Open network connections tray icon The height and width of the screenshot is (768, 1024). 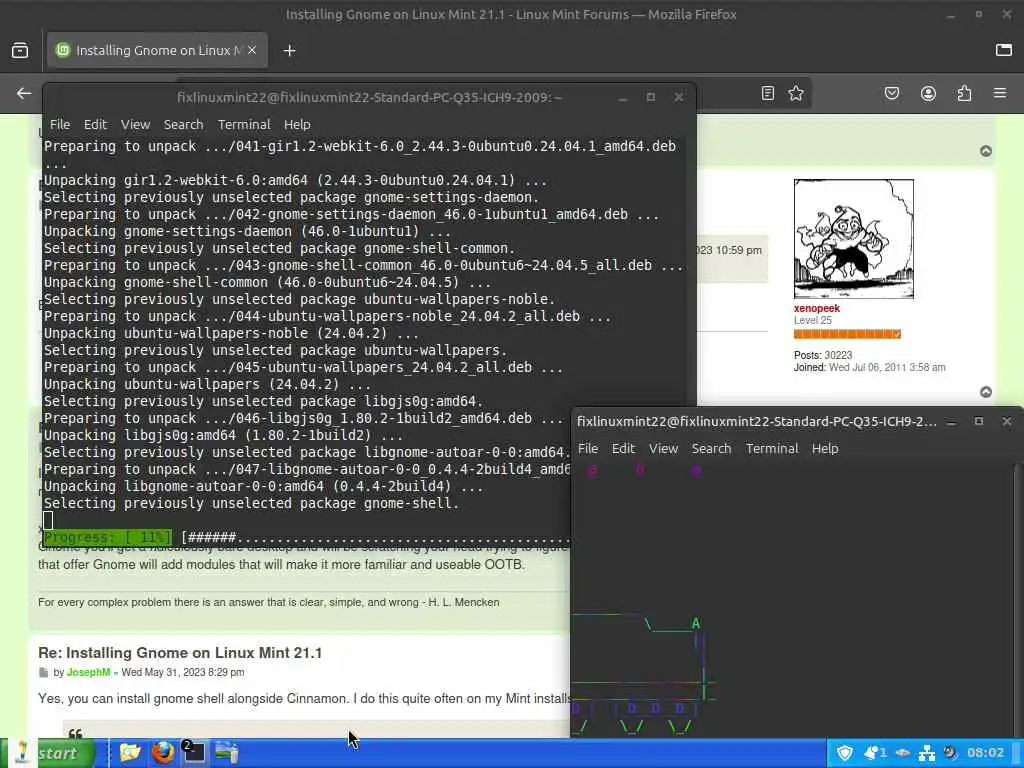coord(927,753)
